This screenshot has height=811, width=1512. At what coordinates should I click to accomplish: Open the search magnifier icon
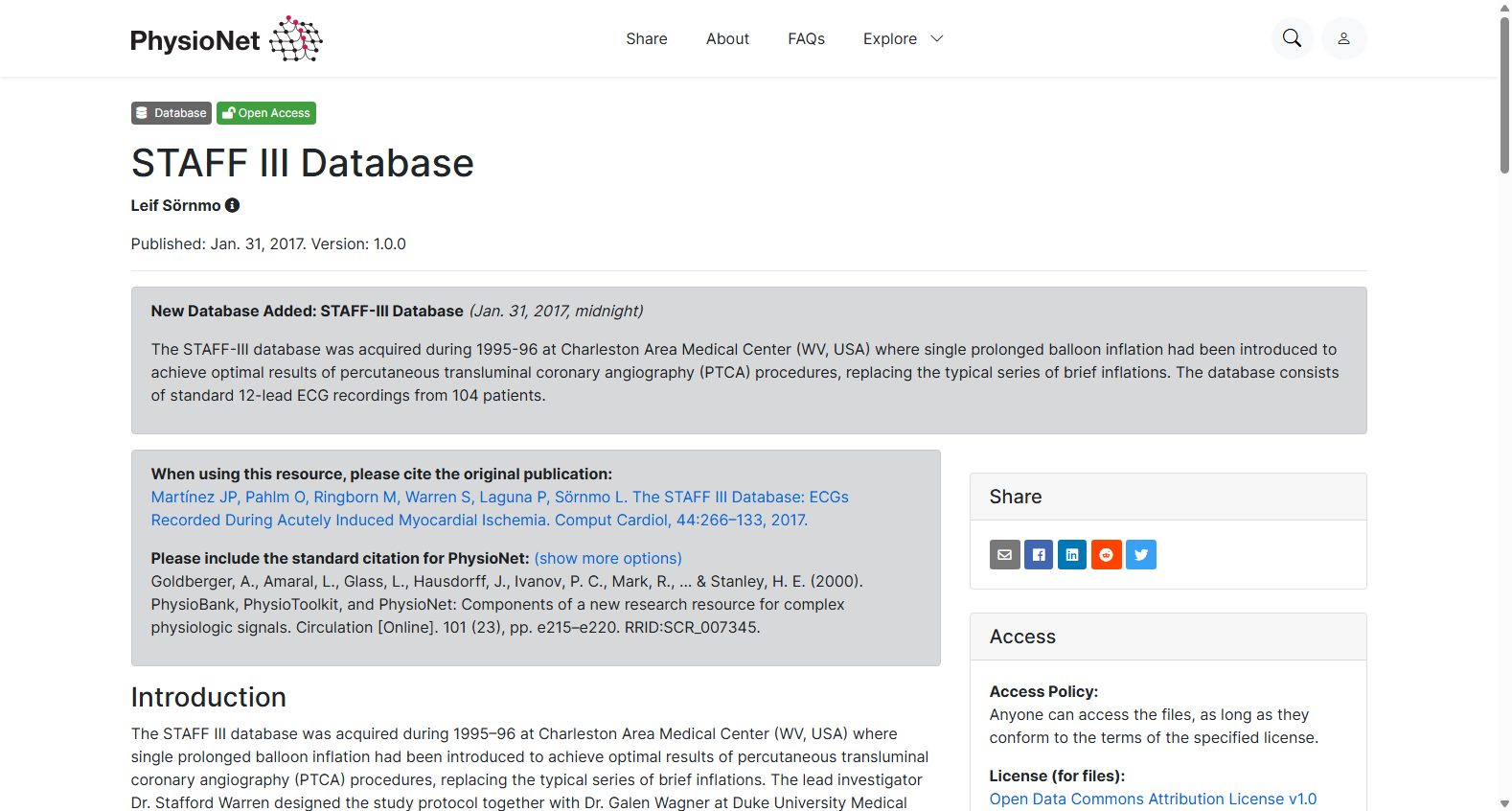point(1292,38)
